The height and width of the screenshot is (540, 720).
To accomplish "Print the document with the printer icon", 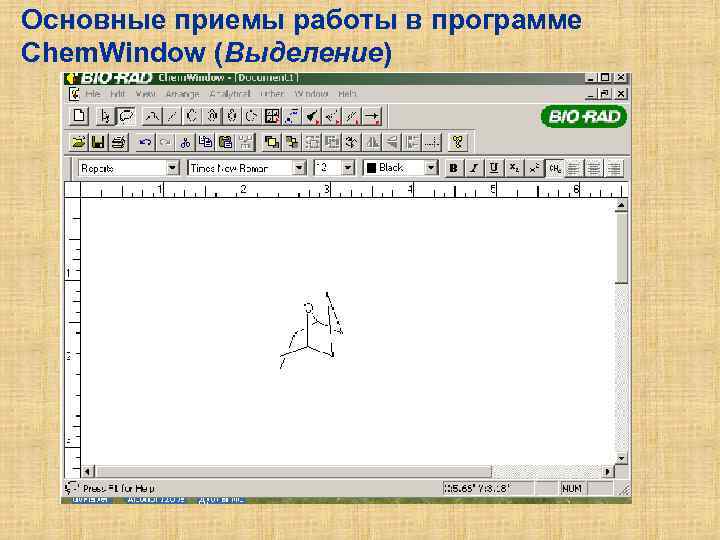I will click(119, 142).
